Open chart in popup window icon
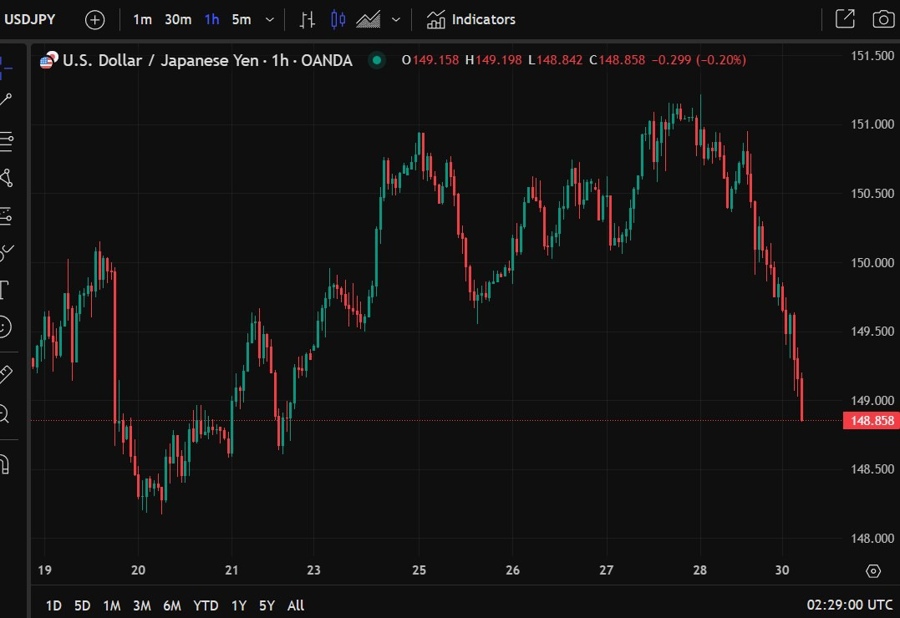 tap(845, 19)
